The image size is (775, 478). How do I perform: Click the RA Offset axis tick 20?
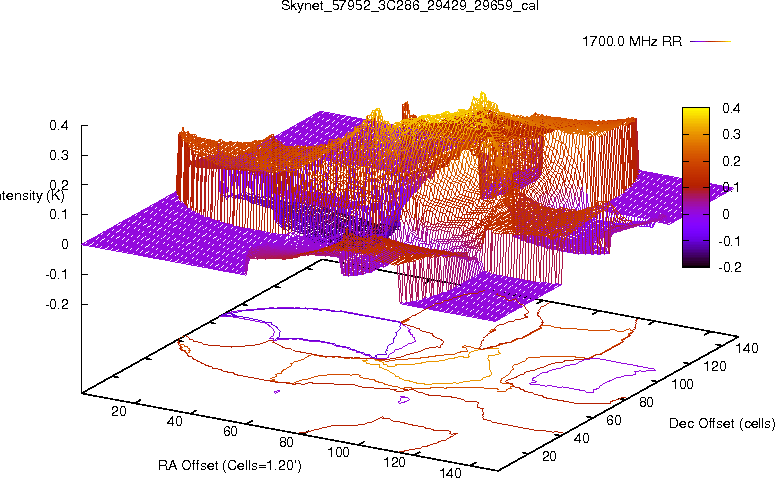(119, 411)
